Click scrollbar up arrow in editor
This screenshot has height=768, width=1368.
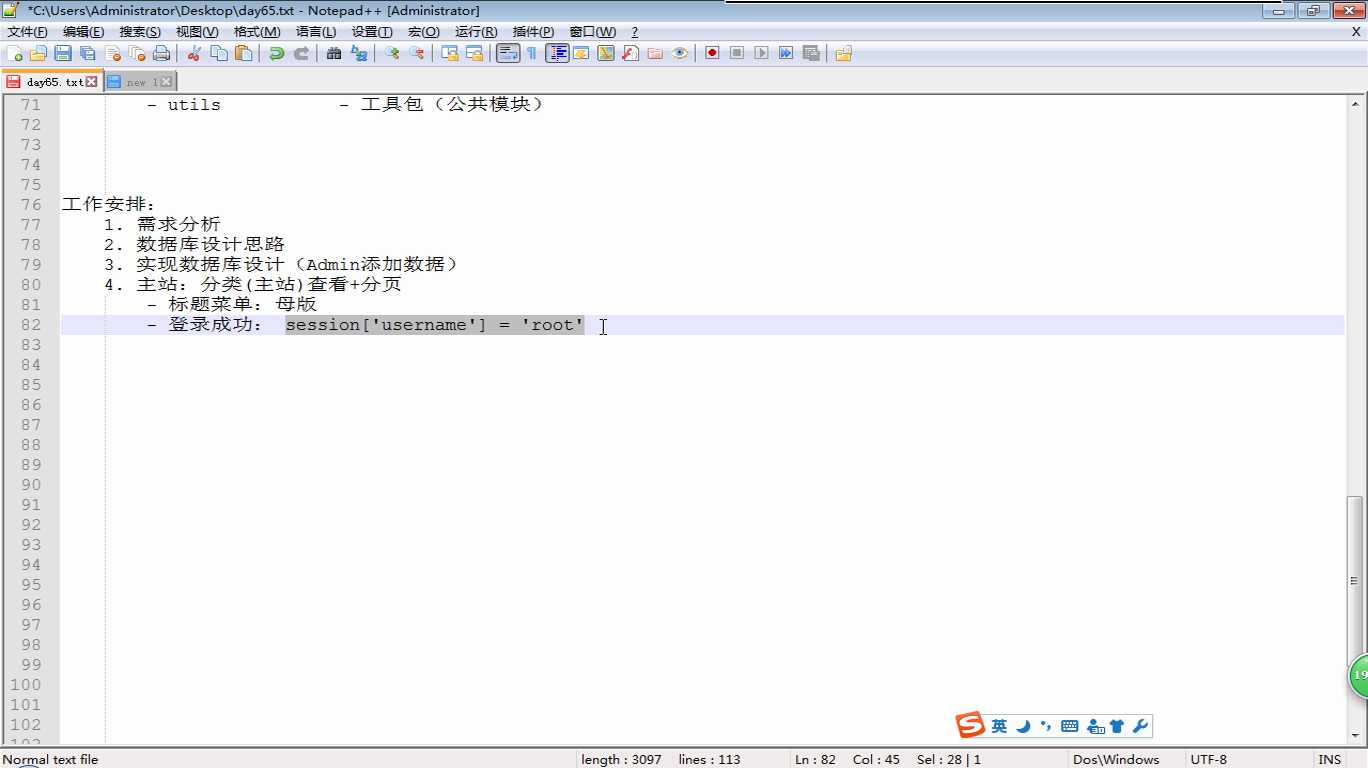click(1356, 103)
